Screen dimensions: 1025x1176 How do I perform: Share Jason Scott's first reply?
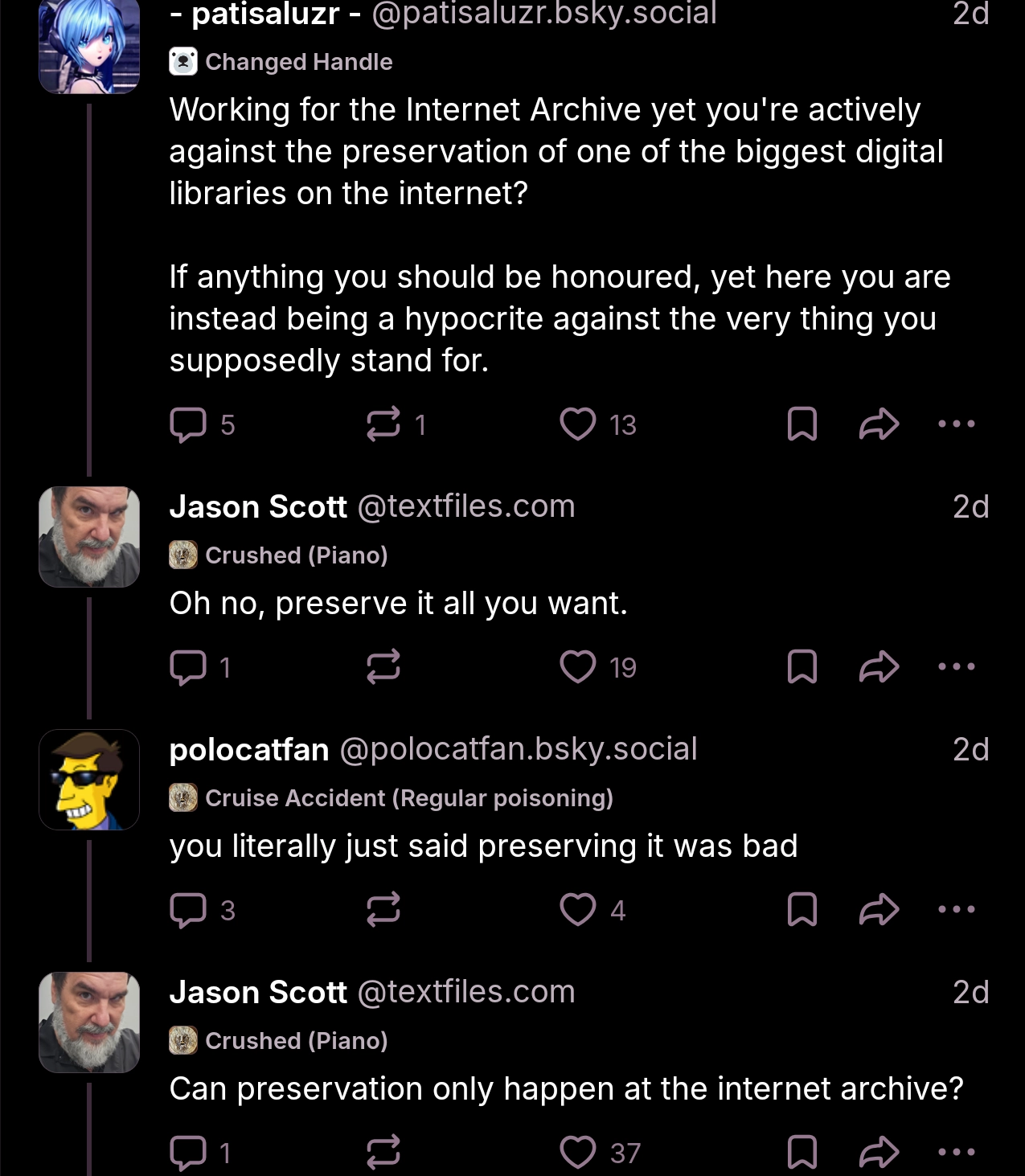tap(878, 666)
